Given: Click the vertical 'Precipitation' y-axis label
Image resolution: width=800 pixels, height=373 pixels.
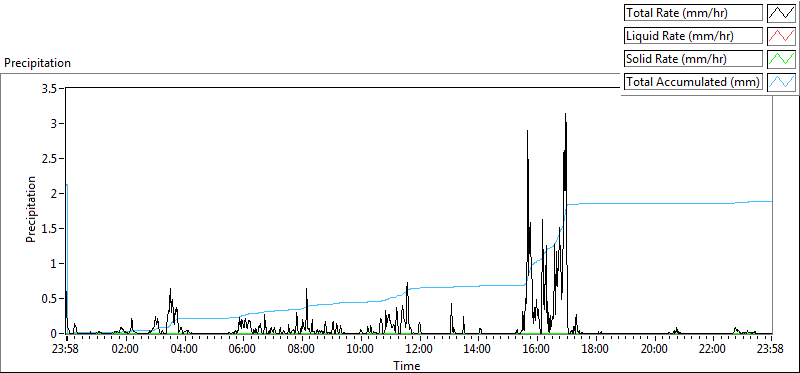Looking at the screenshot, I should tap(31, 209).
